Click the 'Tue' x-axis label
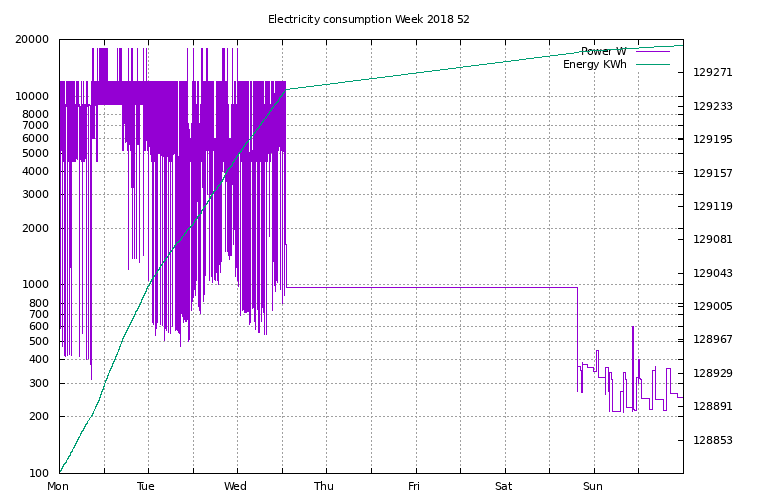The height and width of the screenshot is (500, 768). 145,486
